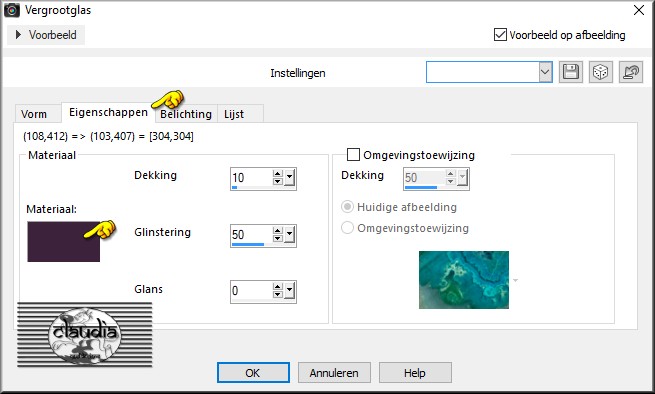Image resolution: width=655 pixels, height=394 pixels.
Task: Increase Glans with up arrow
Action: 277,287
